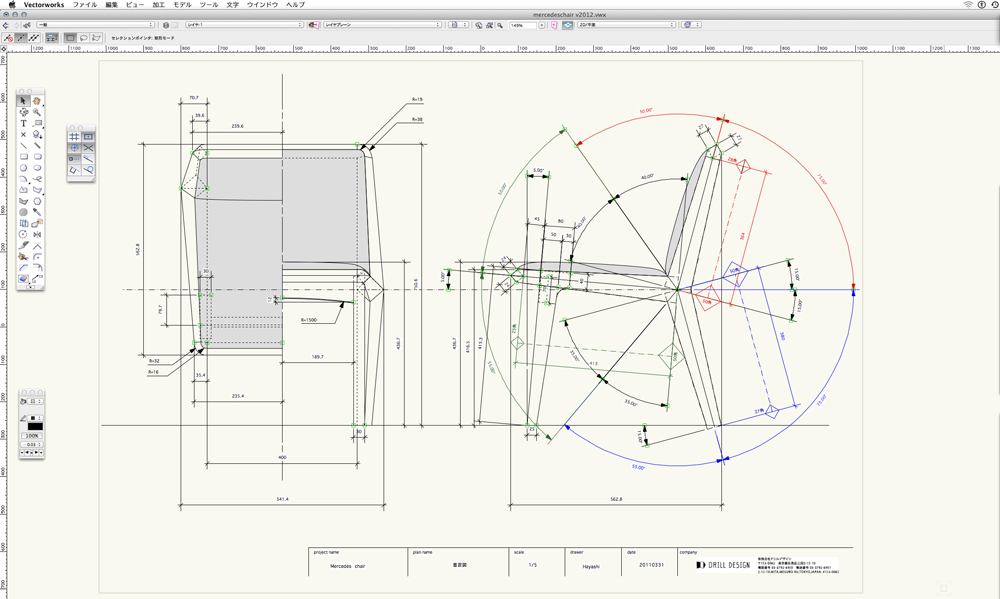Click the Circle tool in the tool palette
Screen dimensions: 1000x599
pos(24,167)
